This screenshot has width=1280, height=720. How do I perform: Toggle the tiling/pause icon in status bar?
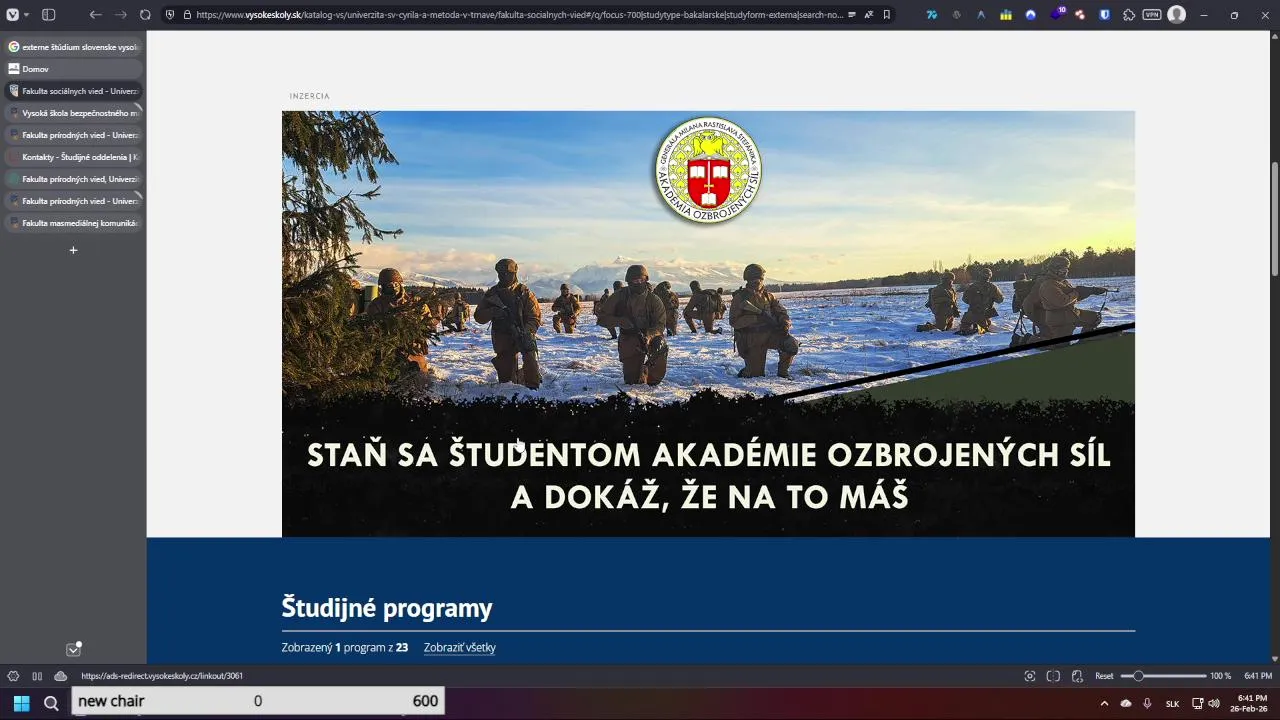(37, 676)
